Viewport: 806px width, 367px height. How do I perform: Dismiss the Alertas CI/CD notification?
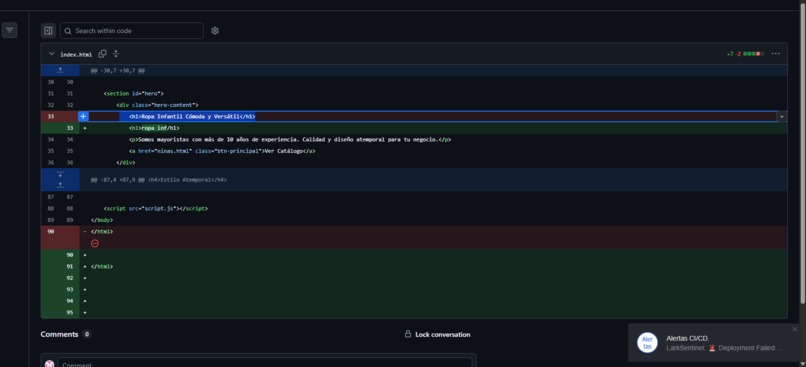[x=795, y=329]
